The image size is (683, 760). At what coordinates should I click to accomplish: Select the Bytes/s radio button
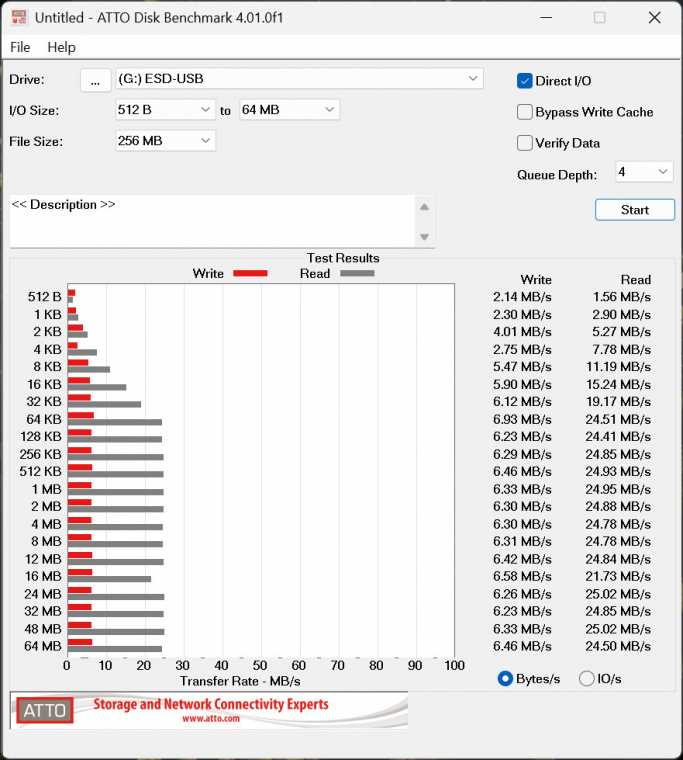[506, 679]
